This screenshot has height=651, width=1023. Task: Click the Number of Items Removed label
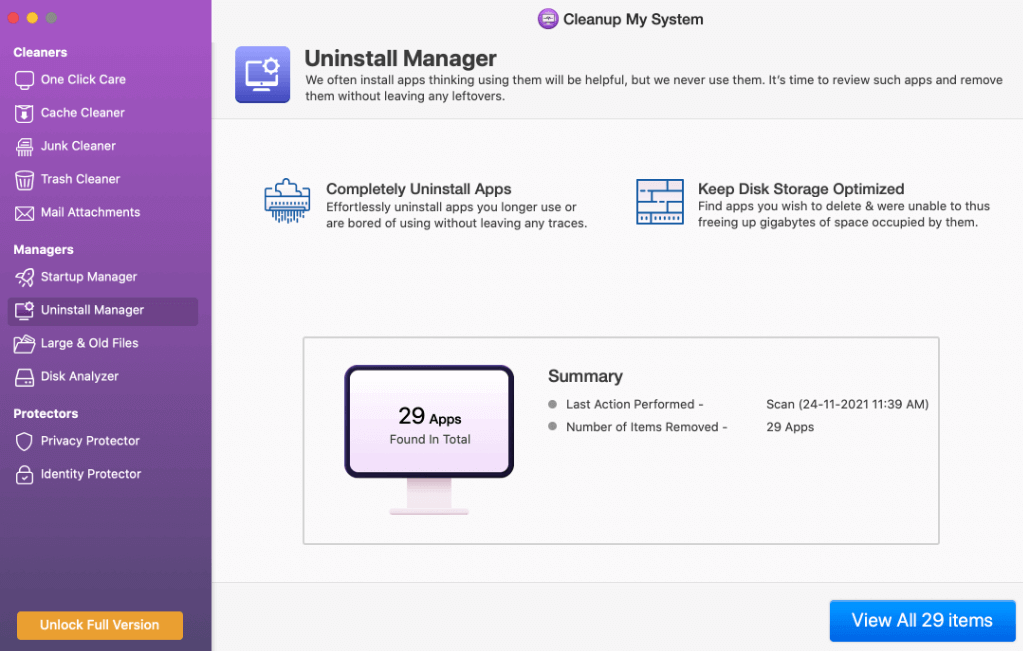646,427
